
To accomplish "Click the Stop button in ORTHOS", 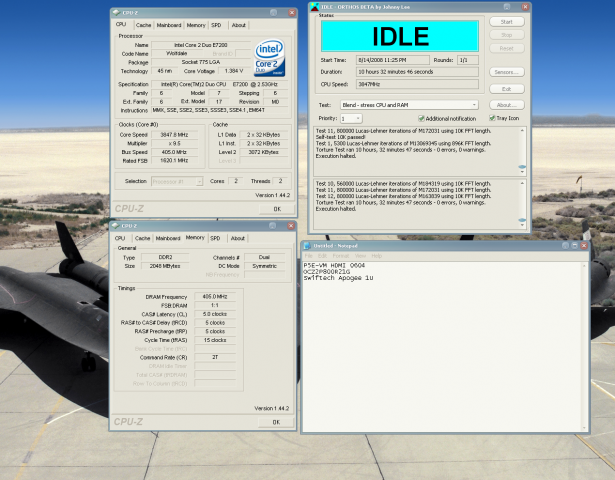I will [x=507, y=35].
